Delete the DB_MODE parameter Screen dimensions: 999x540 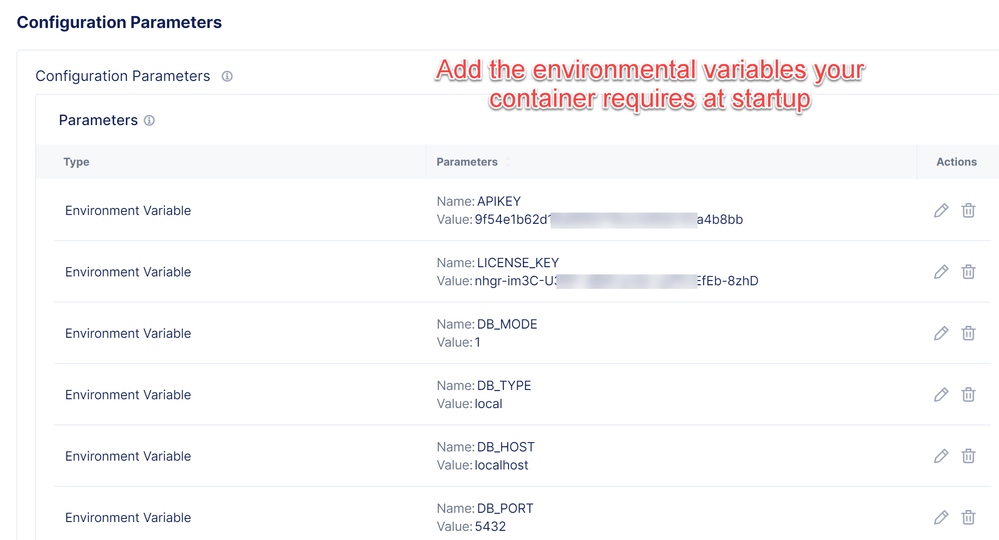pyautogui.click(x=968, y=334)
